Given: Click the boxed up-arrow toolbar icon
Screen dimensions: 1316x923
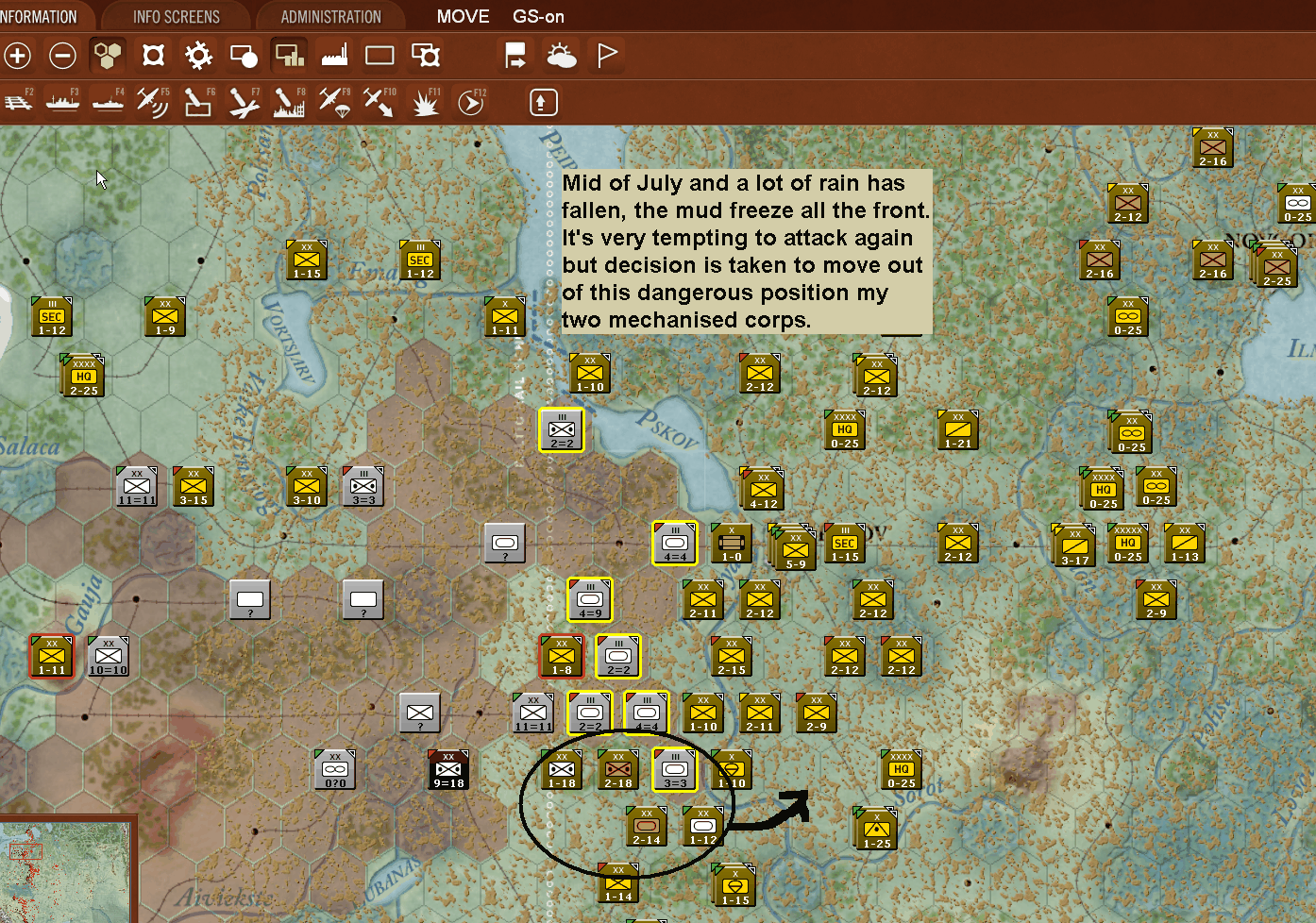Looking at the screenshot, I should pyautogui.click(x=543, y=102).
